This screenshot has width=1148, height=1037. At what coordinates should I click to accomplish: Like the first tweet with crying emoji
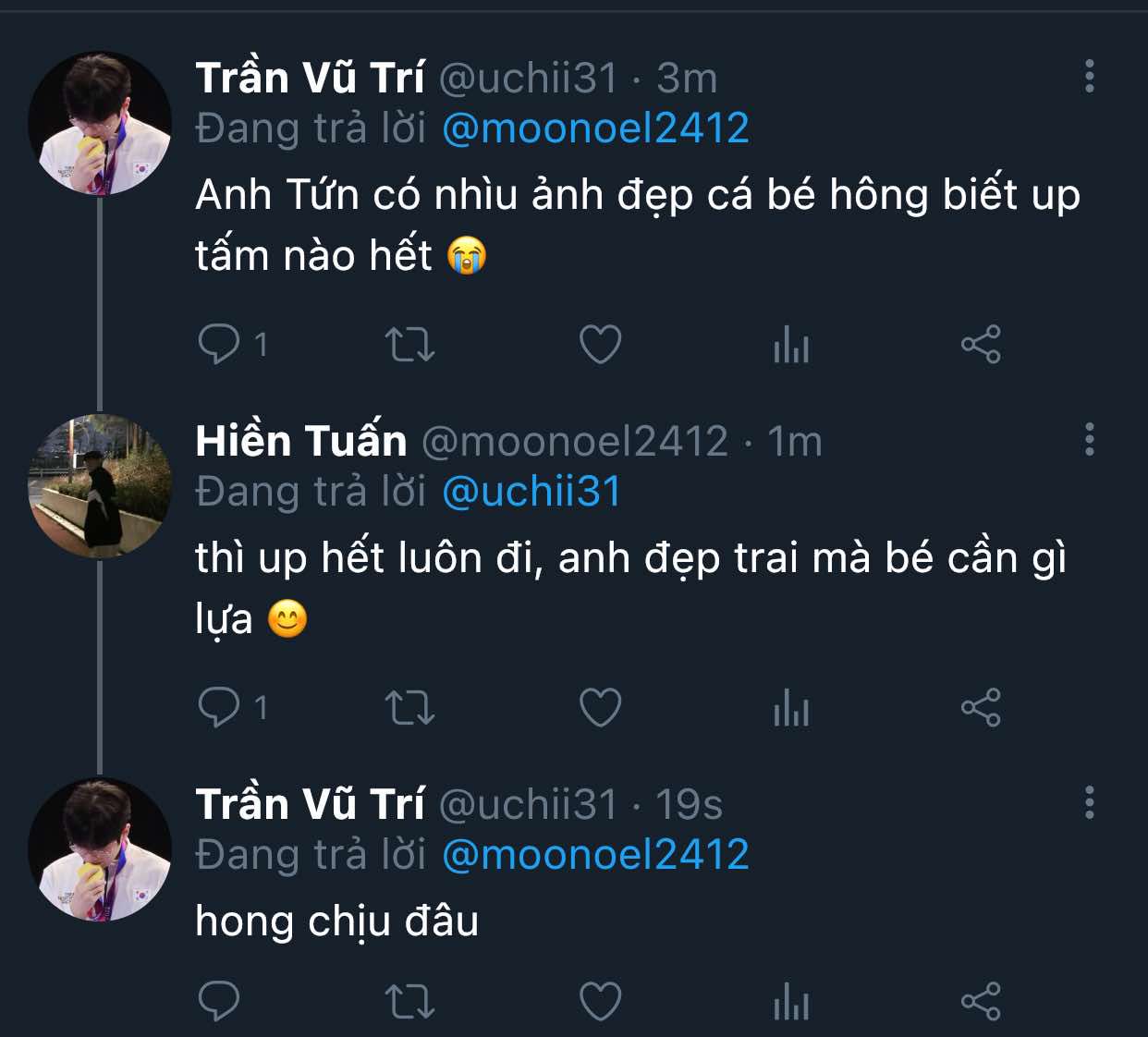tap(600, 345)
